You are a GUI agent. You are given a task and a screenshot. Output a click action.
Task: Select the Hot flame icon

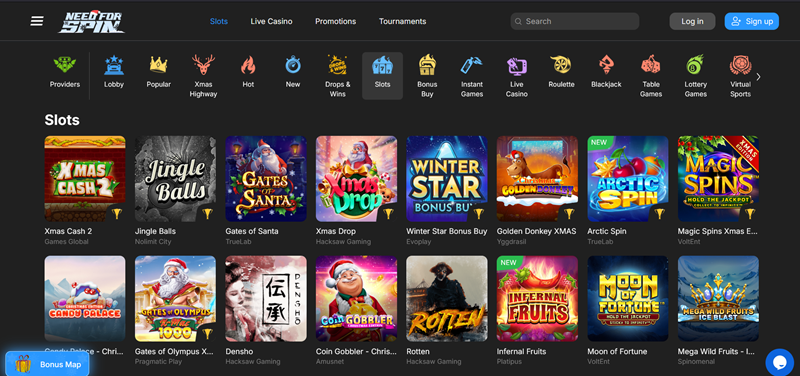[x=248, y=65]
